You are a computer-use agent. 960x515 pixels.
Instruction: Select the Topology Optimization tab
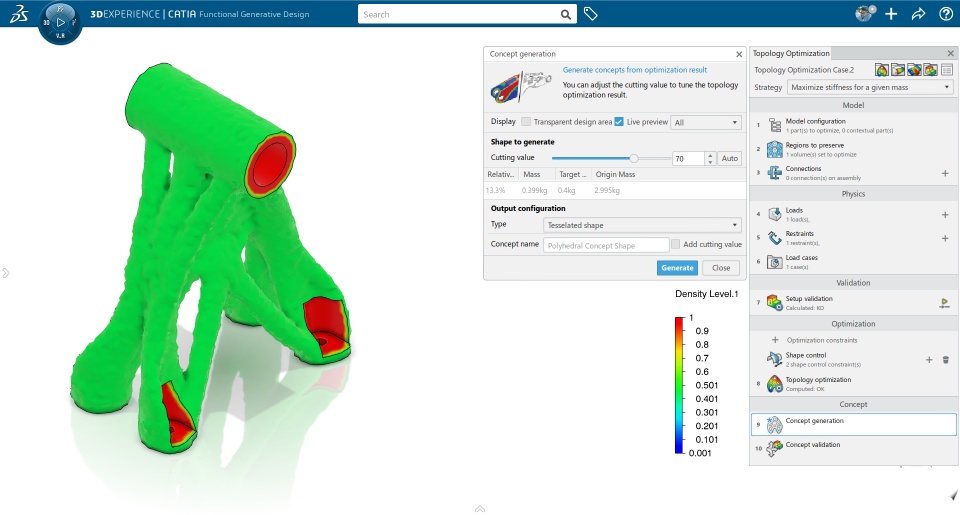[790, 53]
